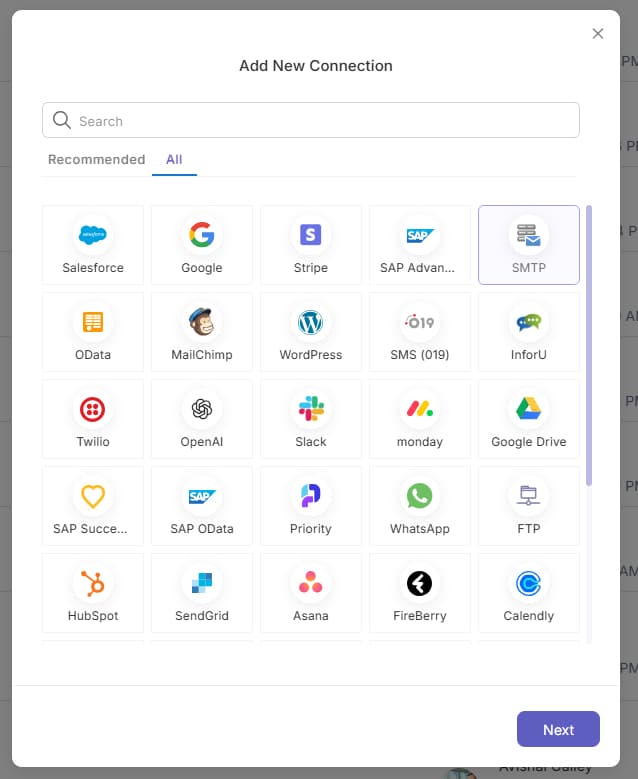Switch to the All tab

[x=174, y=159]
